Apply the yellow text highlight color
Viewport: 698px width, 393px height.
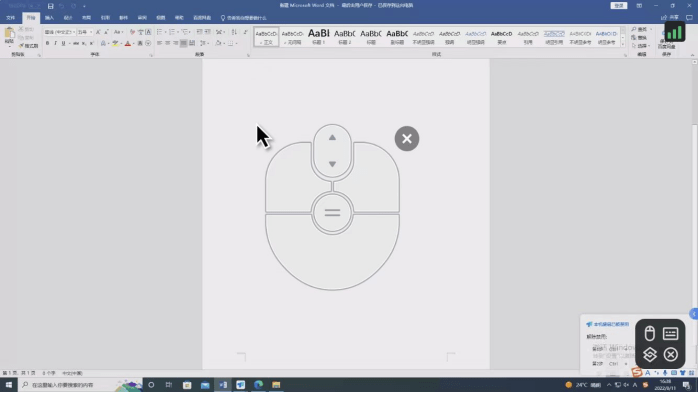click(115, 43)
